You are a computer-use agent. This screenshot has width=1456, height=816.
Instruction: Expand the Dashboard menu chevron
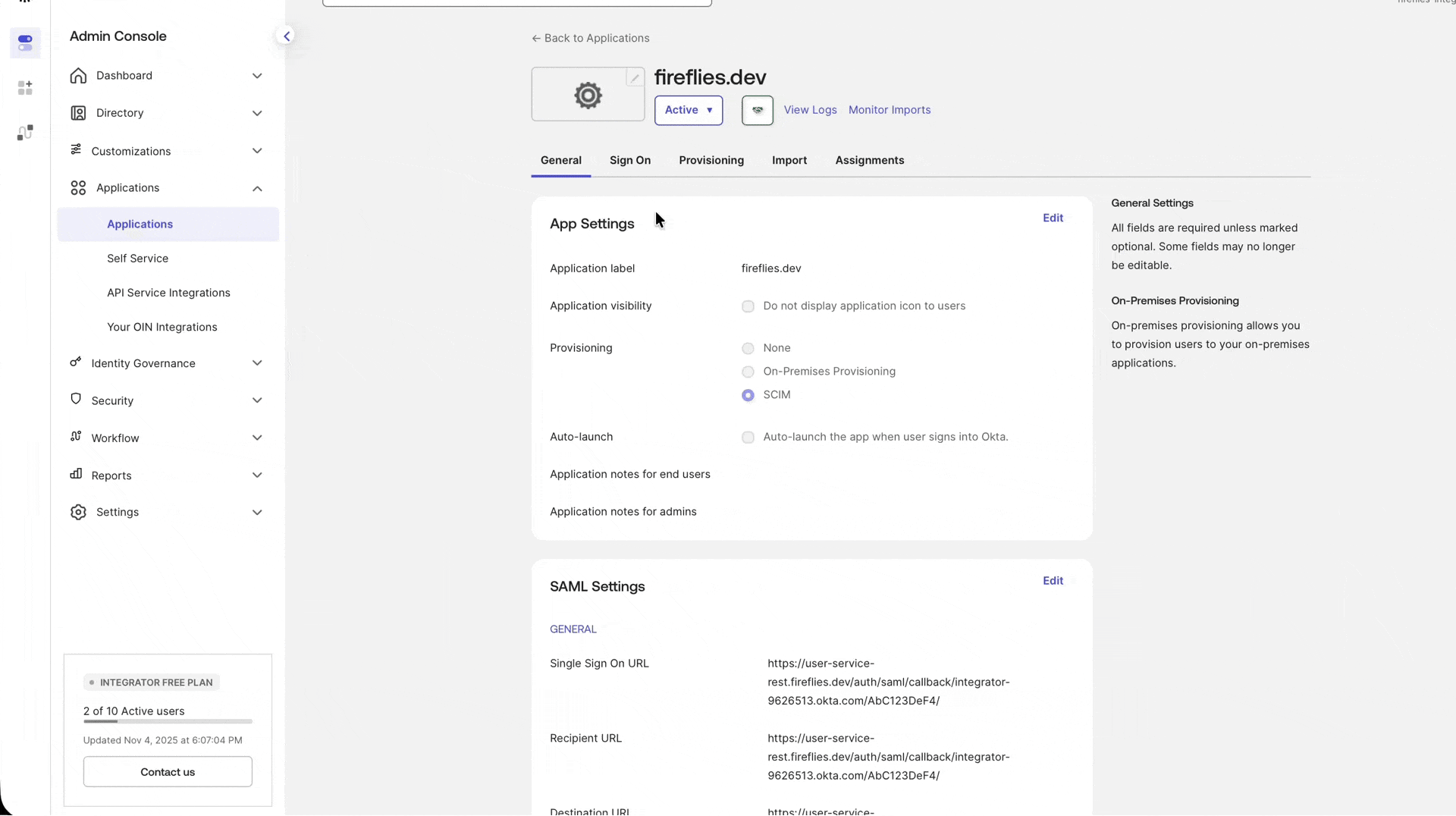click(257, 76)
